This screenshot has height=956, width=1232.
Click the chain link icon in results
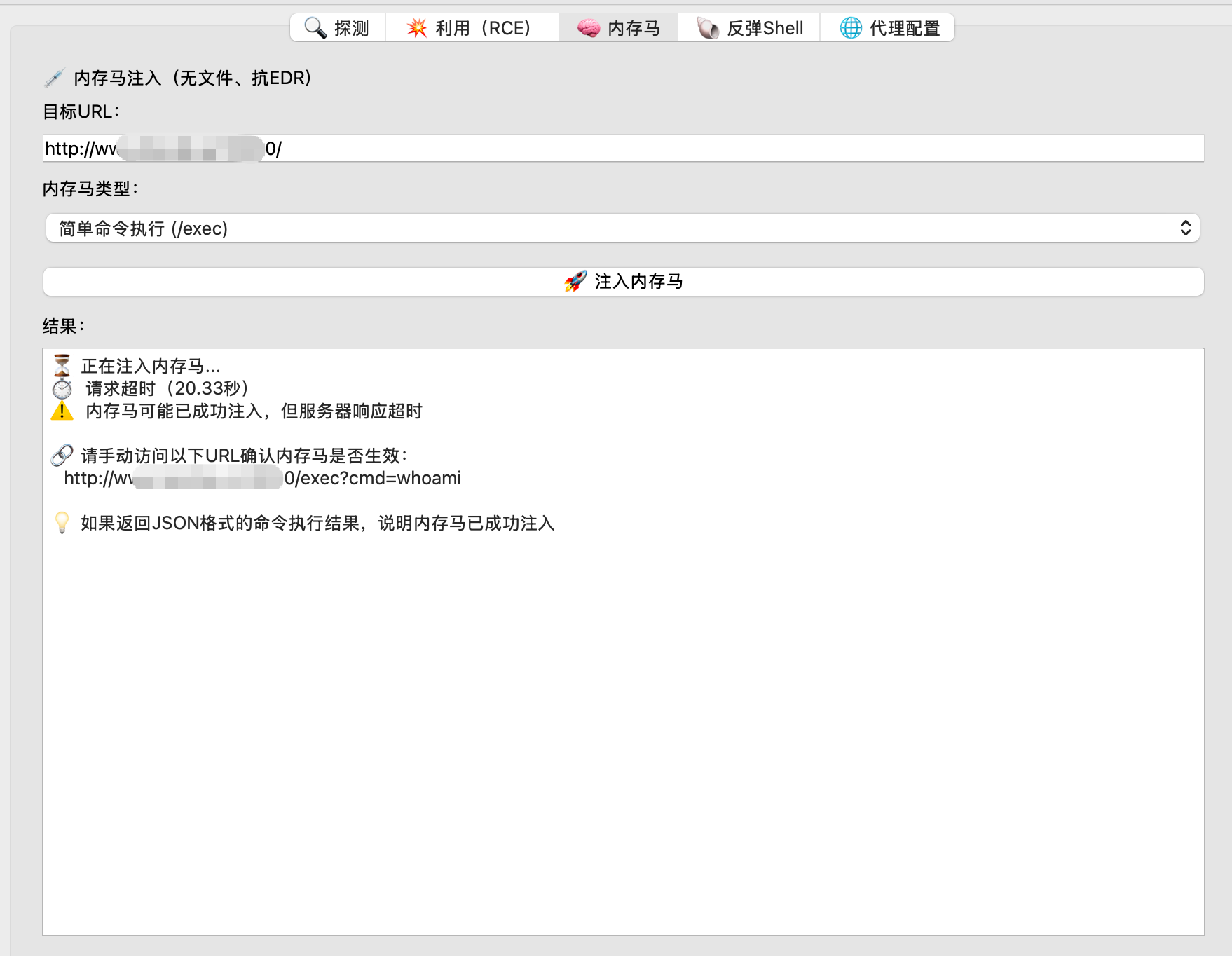coord(62,455)
